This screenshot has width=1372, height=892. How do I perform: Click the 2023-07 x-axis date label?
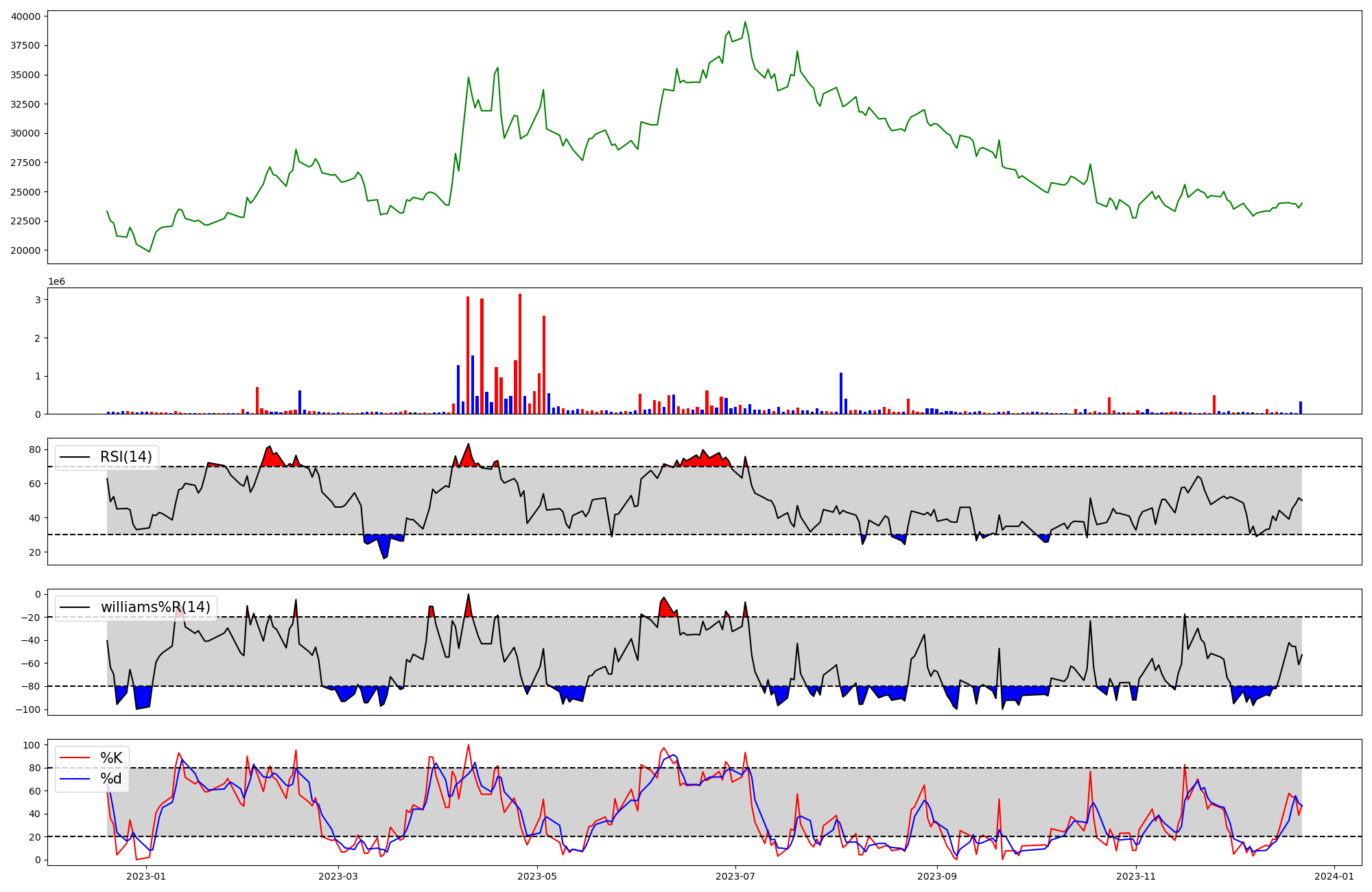(x=735, y=876)
